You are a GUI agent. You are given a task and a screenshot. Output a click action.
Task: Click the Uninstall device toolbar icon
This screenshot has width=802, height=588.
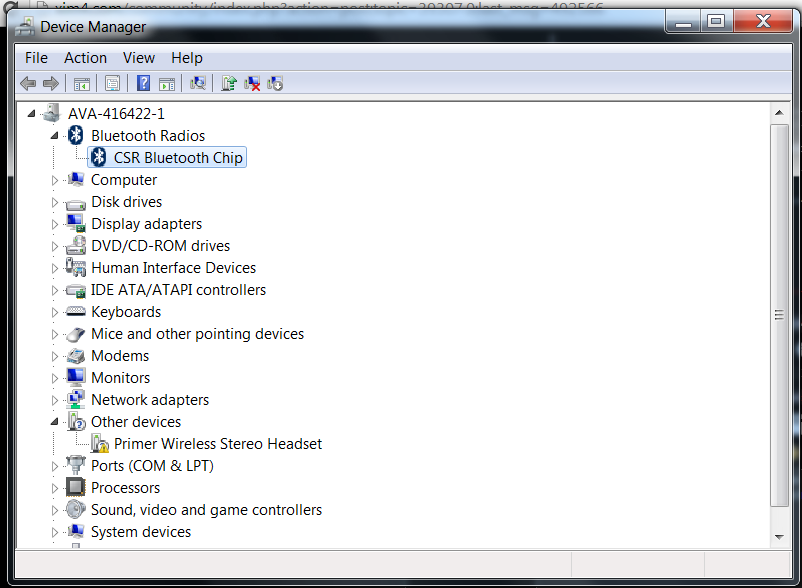click(252, 83)
